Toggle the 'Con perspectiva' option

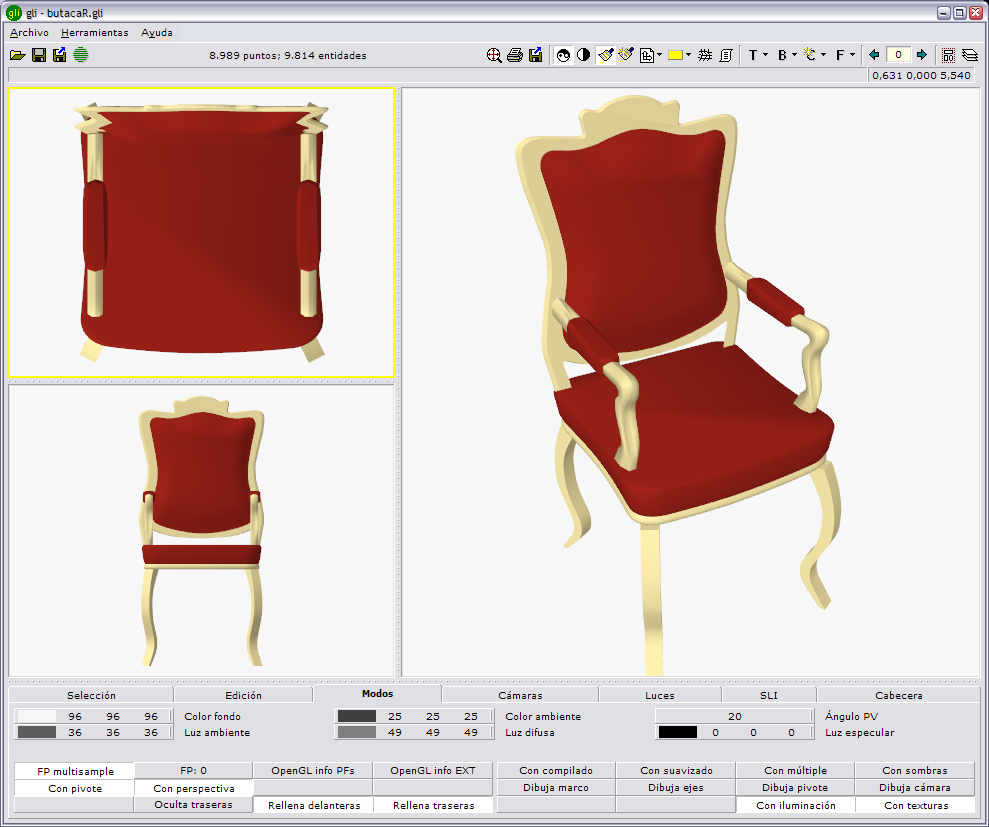tap(194, 788)
